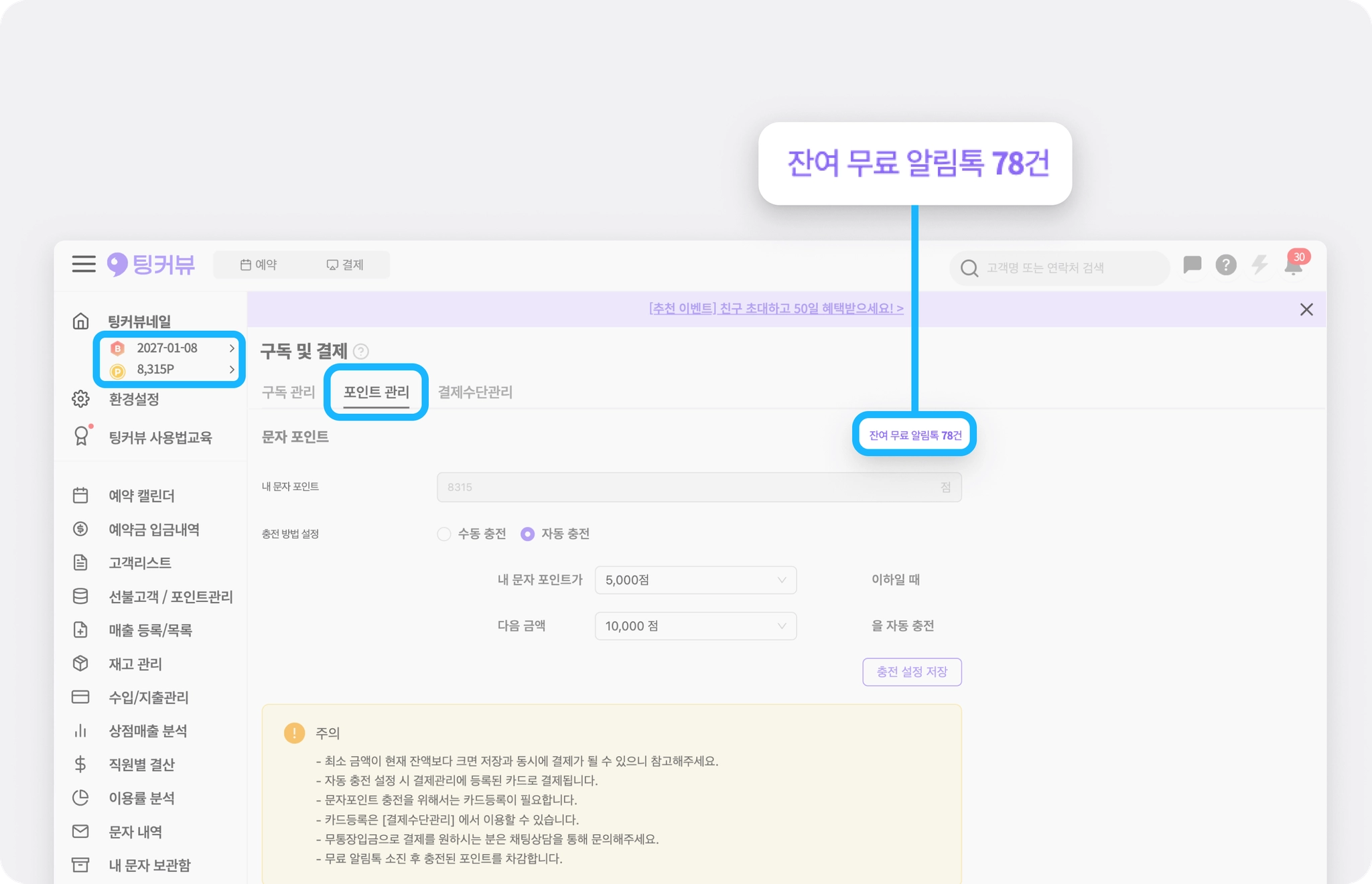The width and height of the screenshot is (1372, 884).
Task: Open the help question mark icon
Action: pos(1225,266)
